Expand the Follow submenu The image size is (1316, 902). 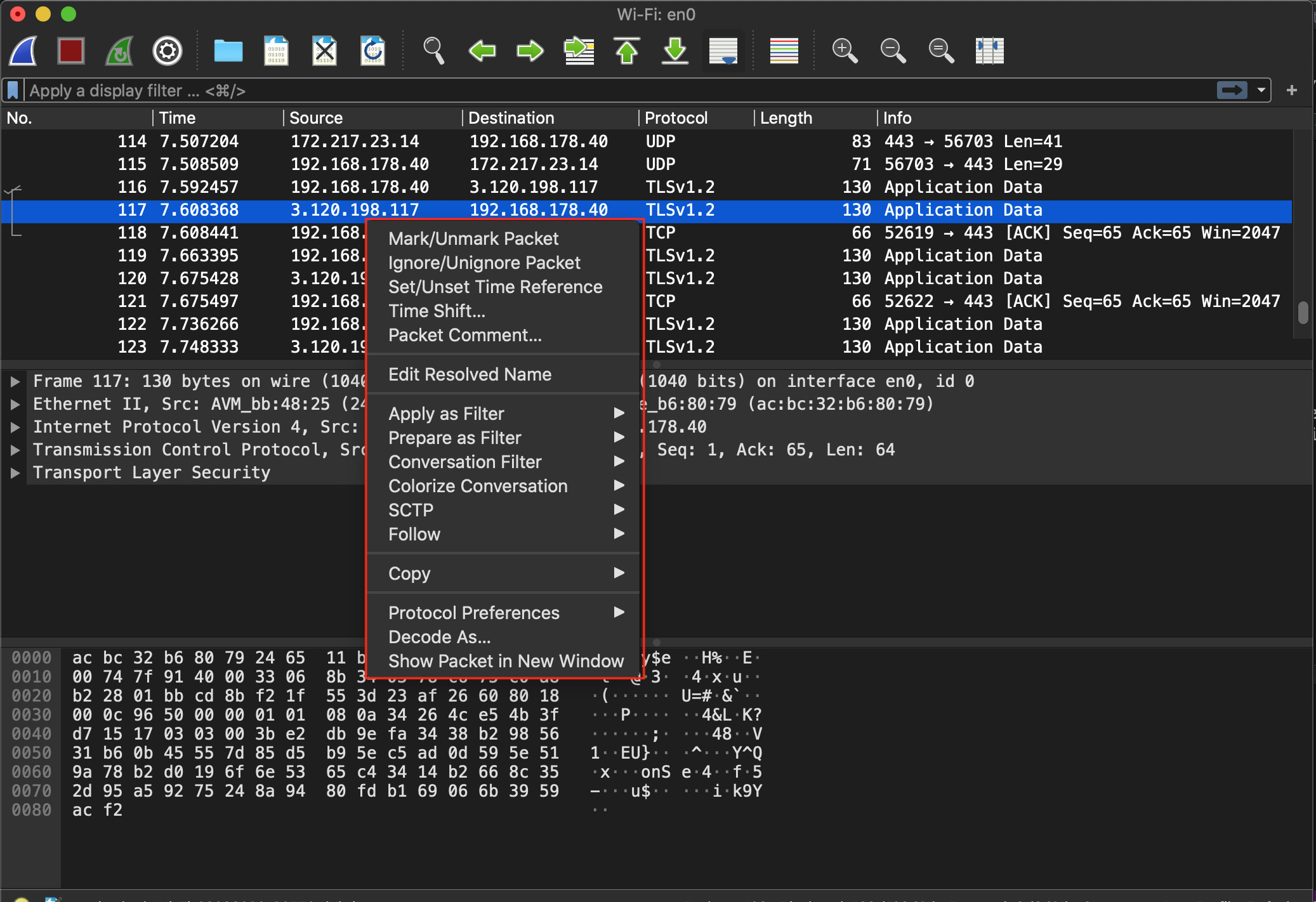pos(414,534)
